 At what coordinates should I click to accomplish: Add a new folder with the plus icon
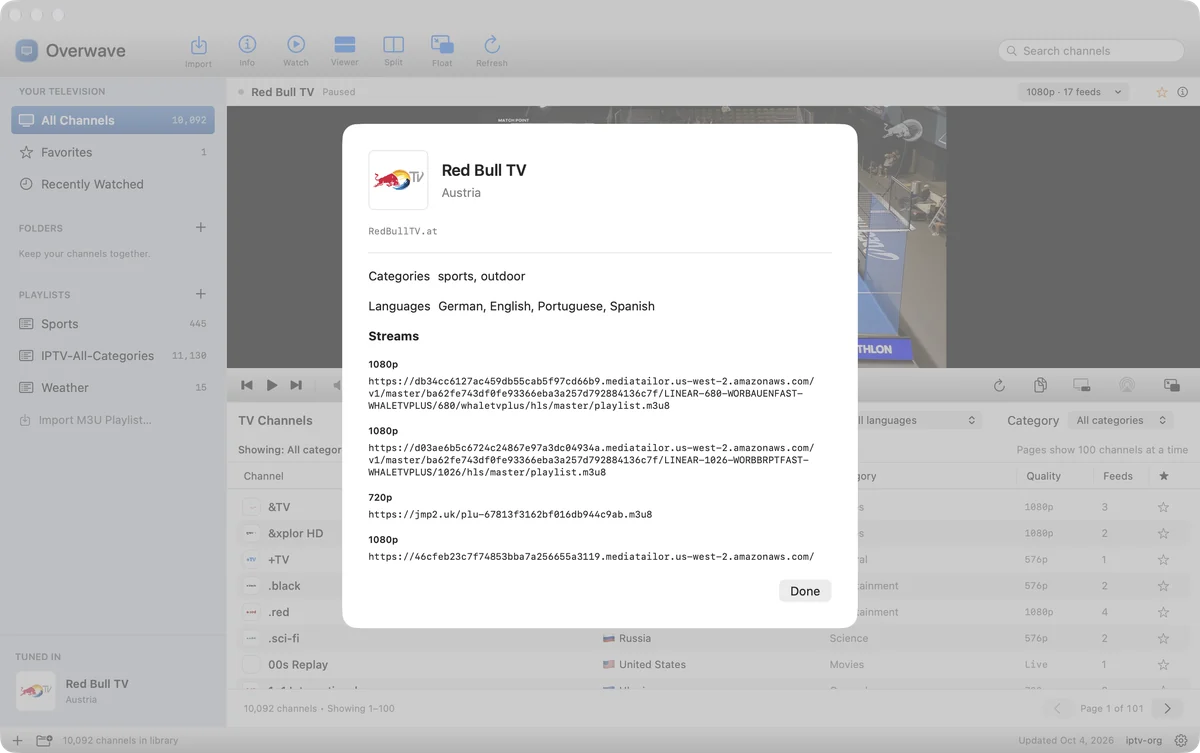click(200, 228)
